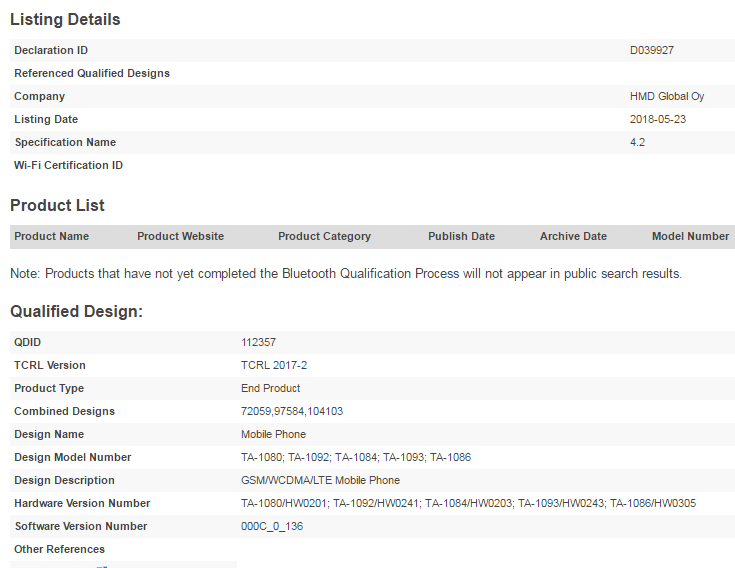Click the Publish Date column header
735x568 pixels.
pyautogui.click(x=461, y=236)
